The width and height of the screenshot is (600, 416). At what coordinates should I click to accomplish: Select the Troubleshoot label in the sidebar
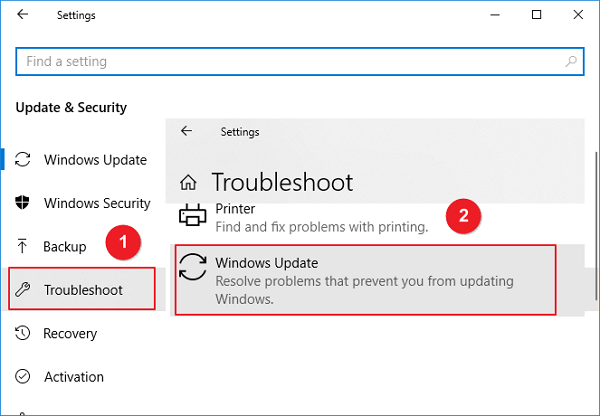83,290
